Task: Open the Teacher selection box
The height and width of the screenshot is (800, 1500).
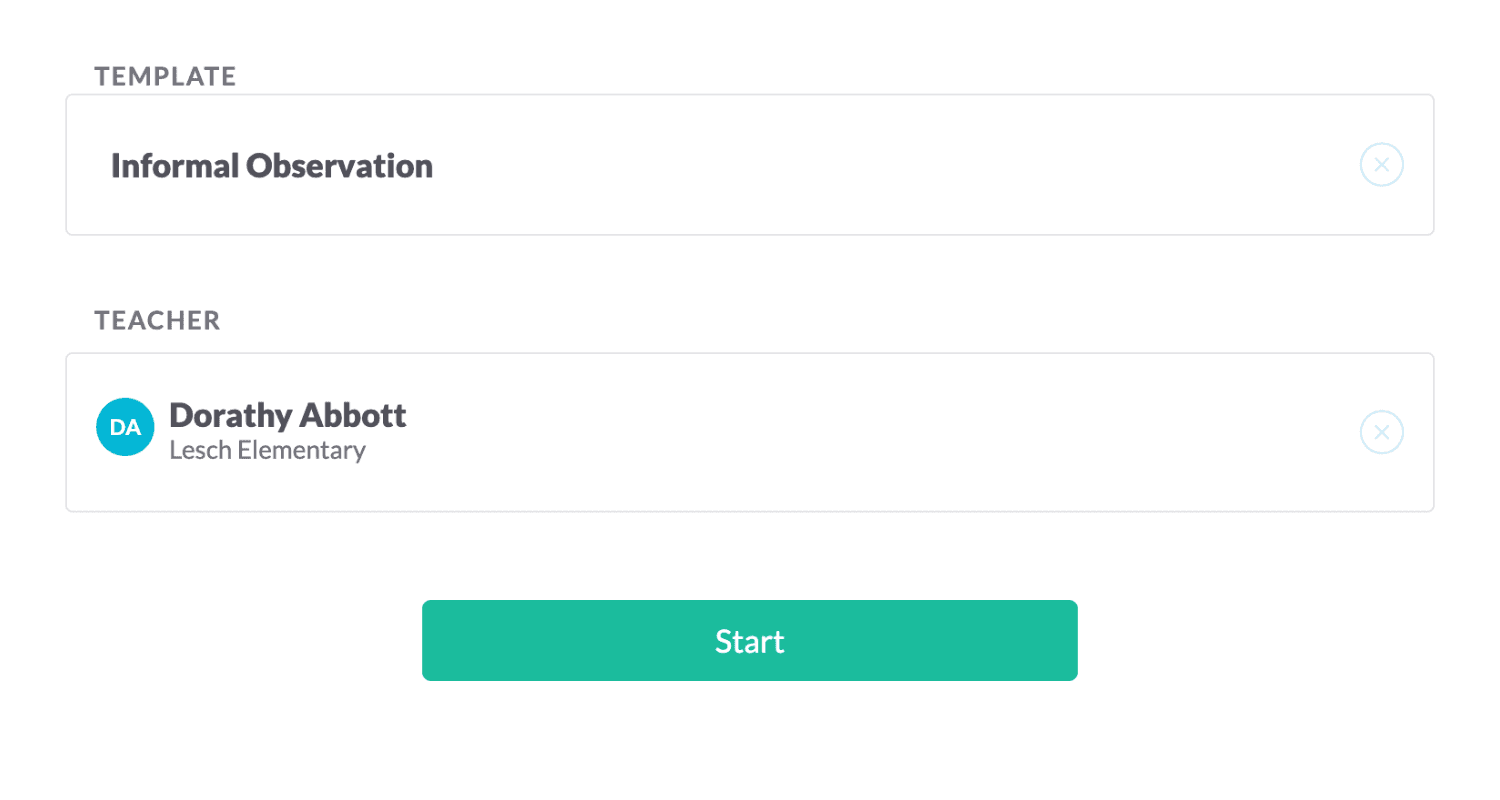Action: (x=749, y=432)
